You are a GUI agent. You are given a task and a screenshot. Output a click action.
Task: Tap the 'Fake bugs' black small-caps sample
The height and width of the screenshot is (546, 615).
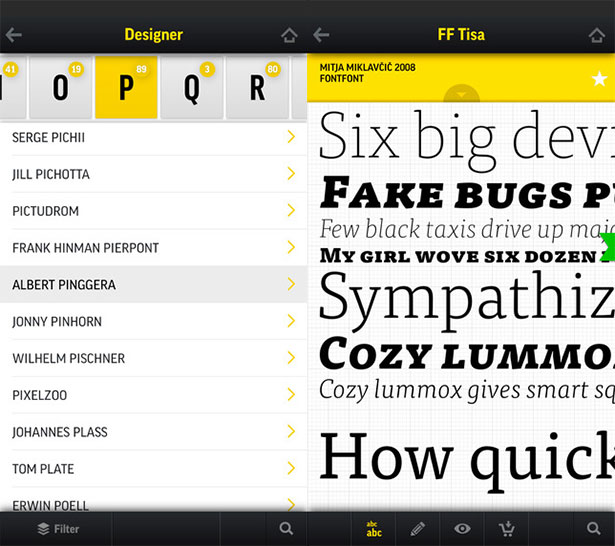tap(467, 193)
